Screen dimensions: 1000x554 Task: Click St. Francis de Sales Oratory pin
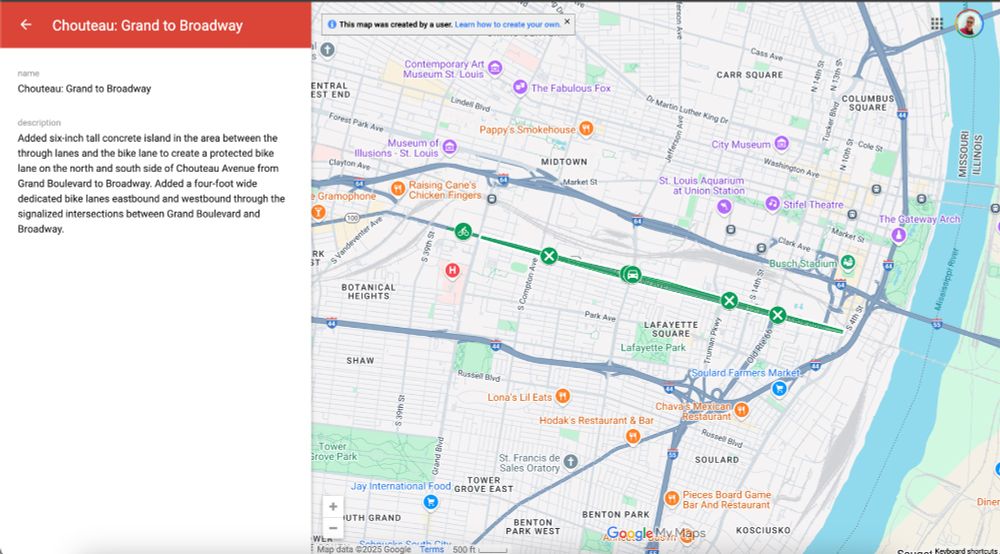[x=571, y=461]
